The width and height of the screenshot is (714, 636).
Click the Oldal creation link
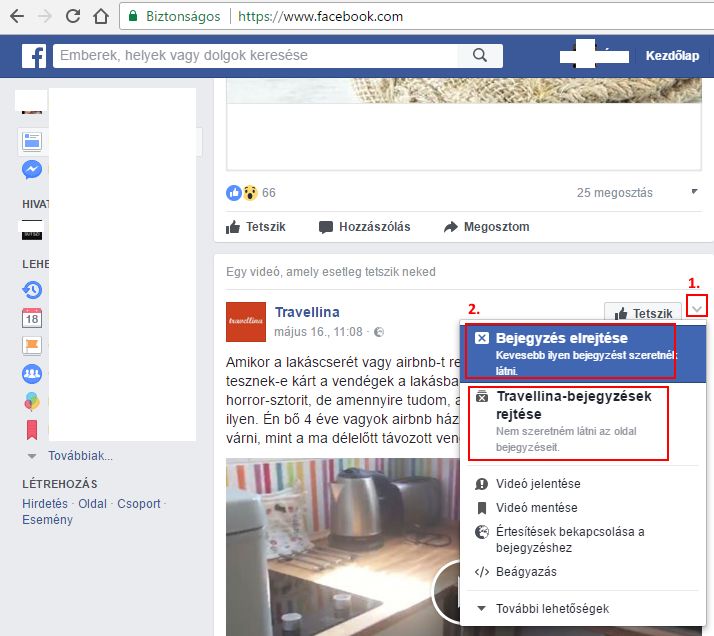[x=92, y=504]
